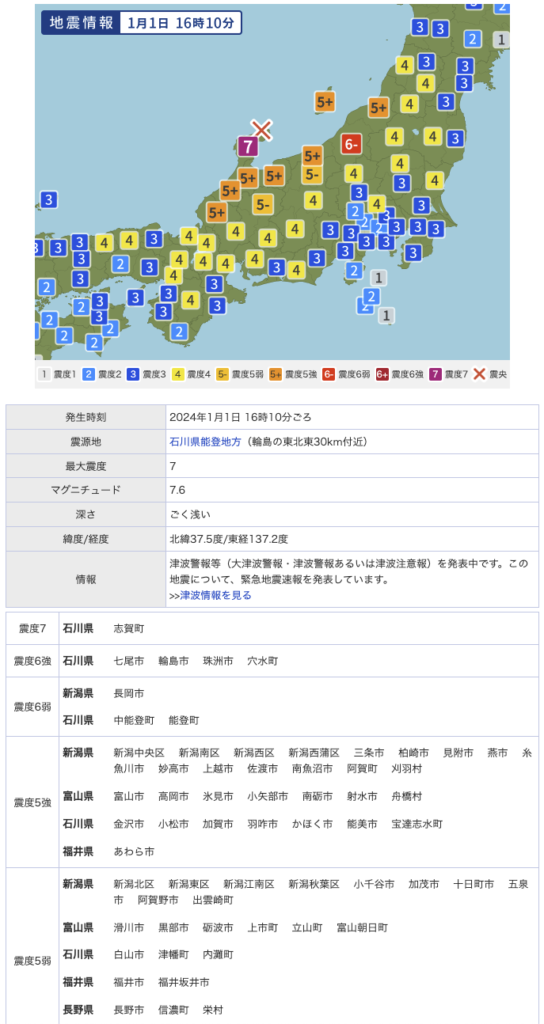Click the 震度7 legend icon below map

[x=434, y=375]
